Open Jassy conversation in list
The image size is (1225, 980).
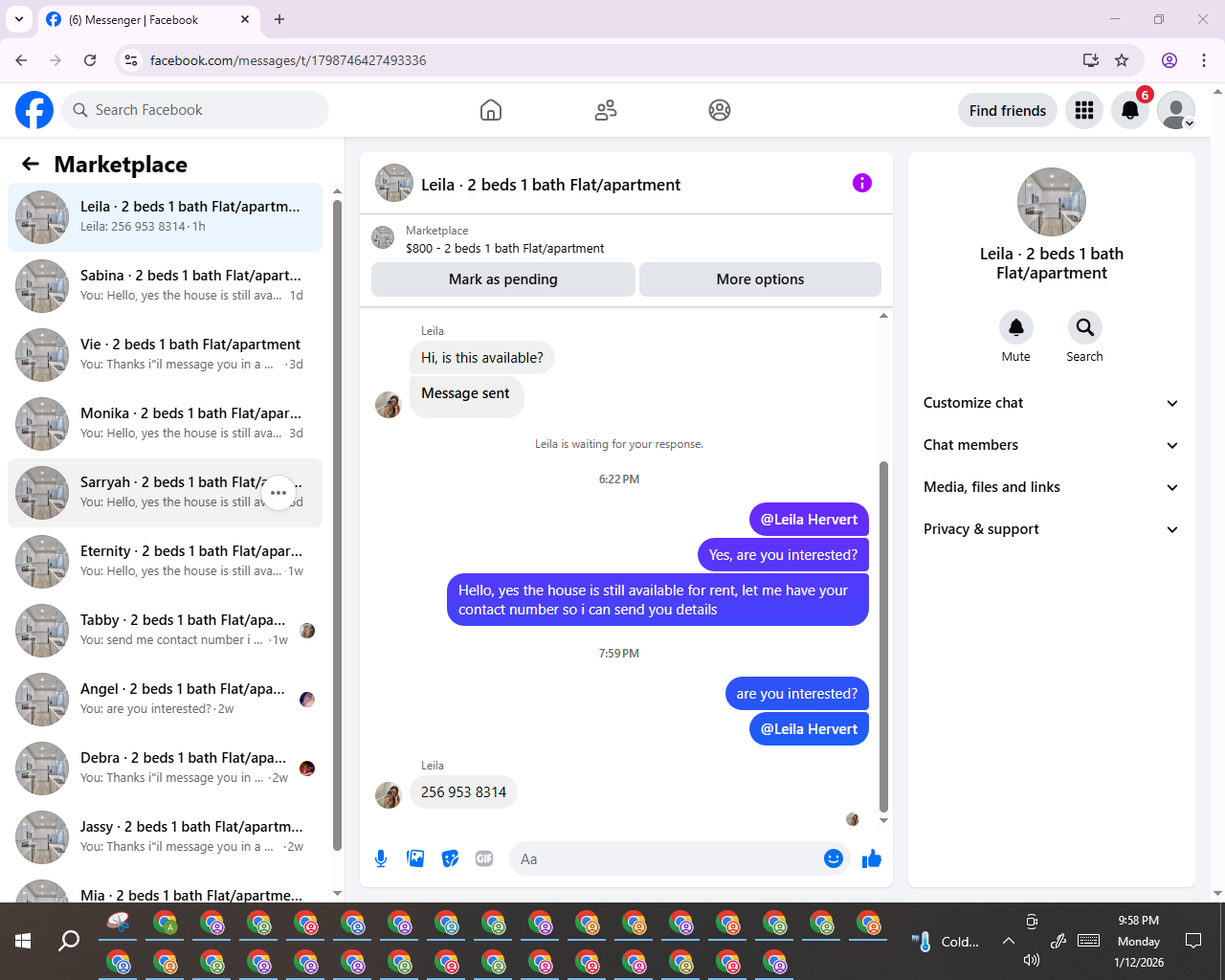coord(165,837)
